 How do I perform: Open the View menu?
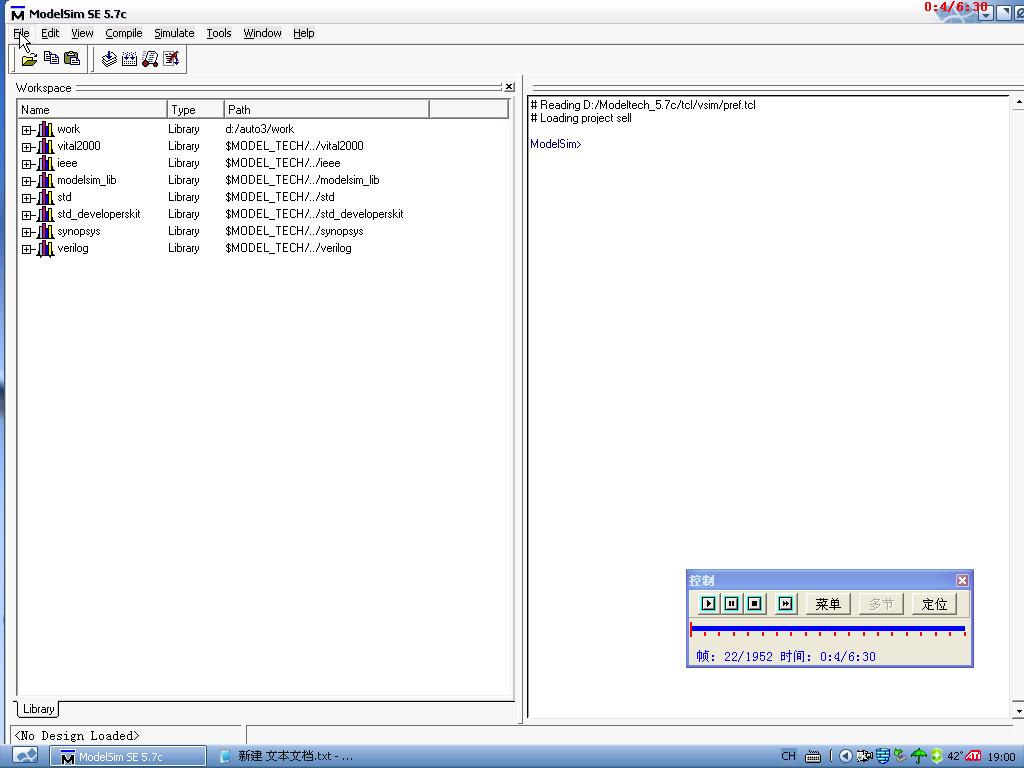(x=82, y=33)
